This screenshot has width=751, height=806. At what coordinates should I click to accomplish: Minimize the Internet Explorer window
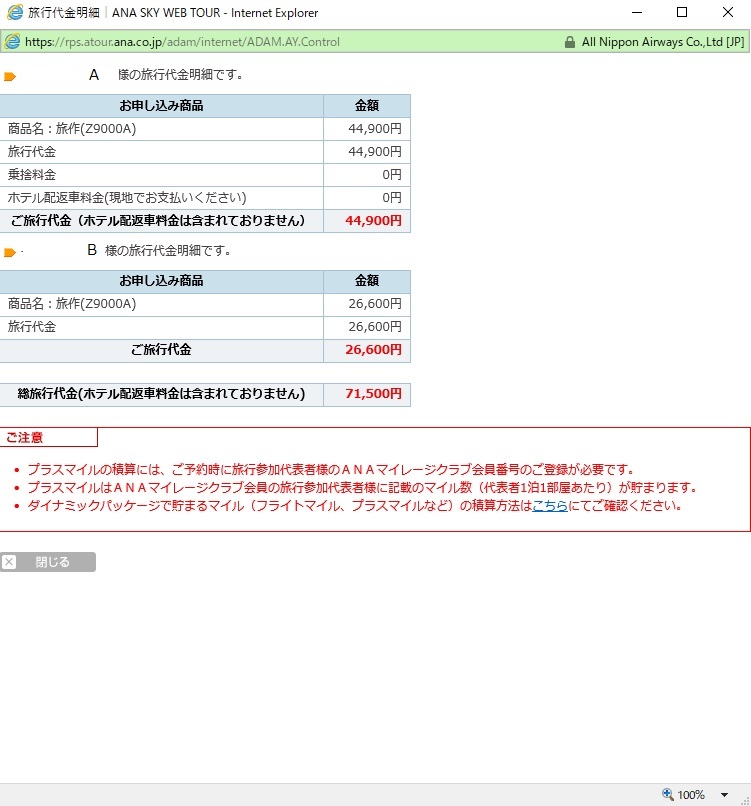636,13
